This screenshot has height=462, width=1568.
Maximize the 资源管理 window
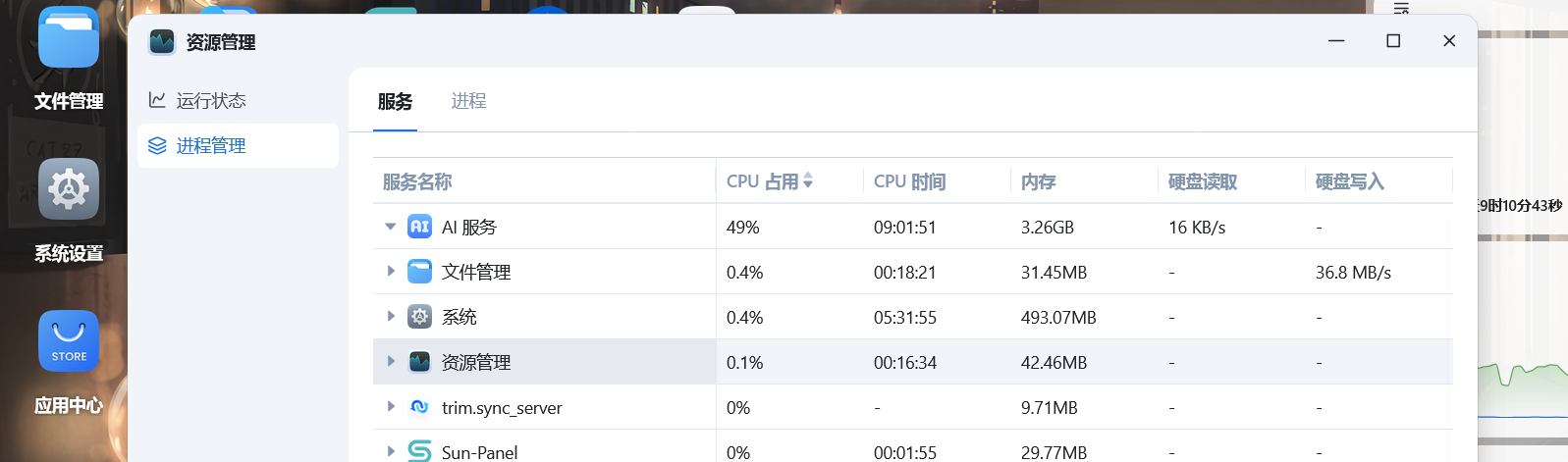coord(1392,40)
